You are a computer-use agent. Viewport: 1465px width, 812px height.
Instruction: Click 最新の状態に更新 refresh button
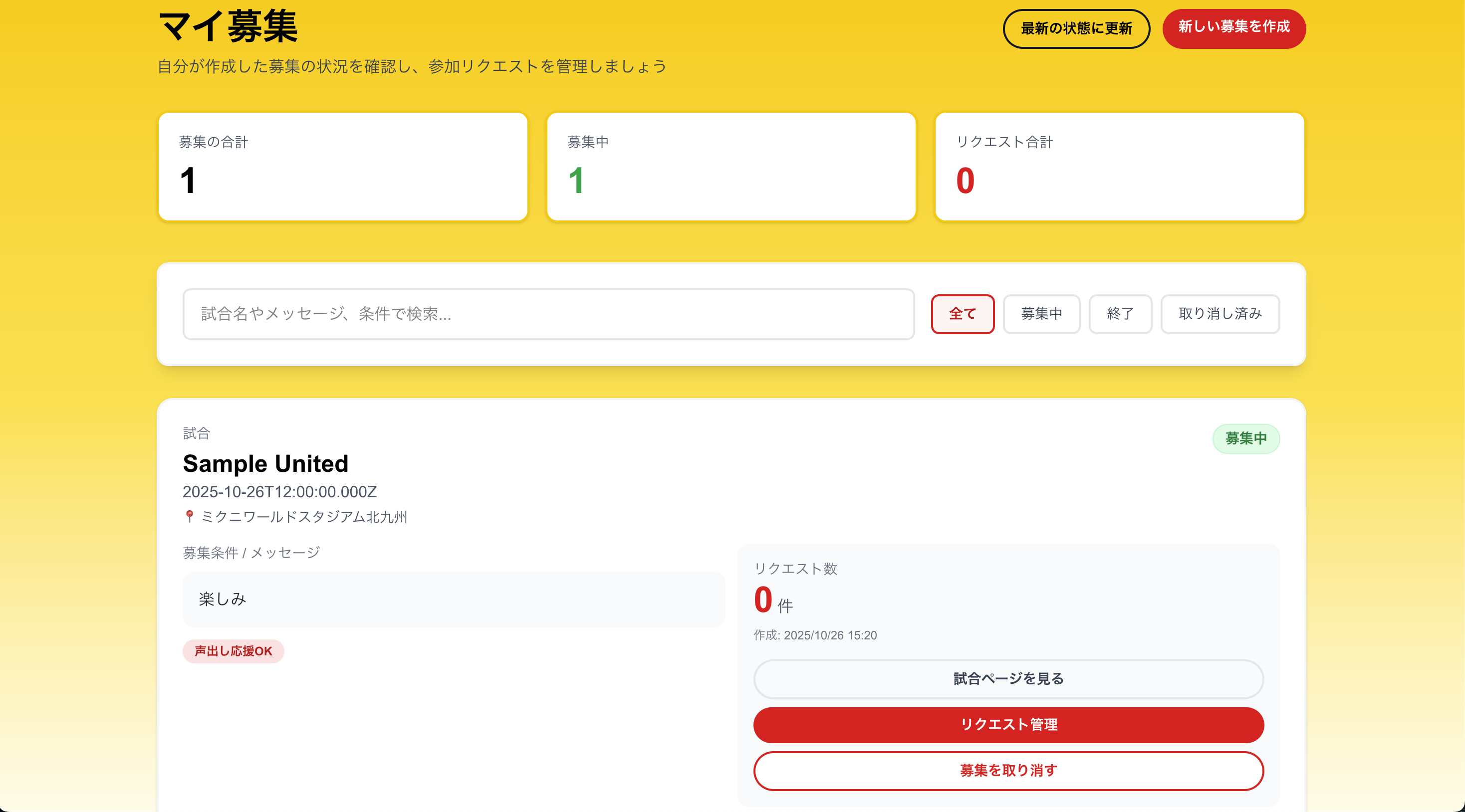pyautogui.click(x=1075, y=28)
